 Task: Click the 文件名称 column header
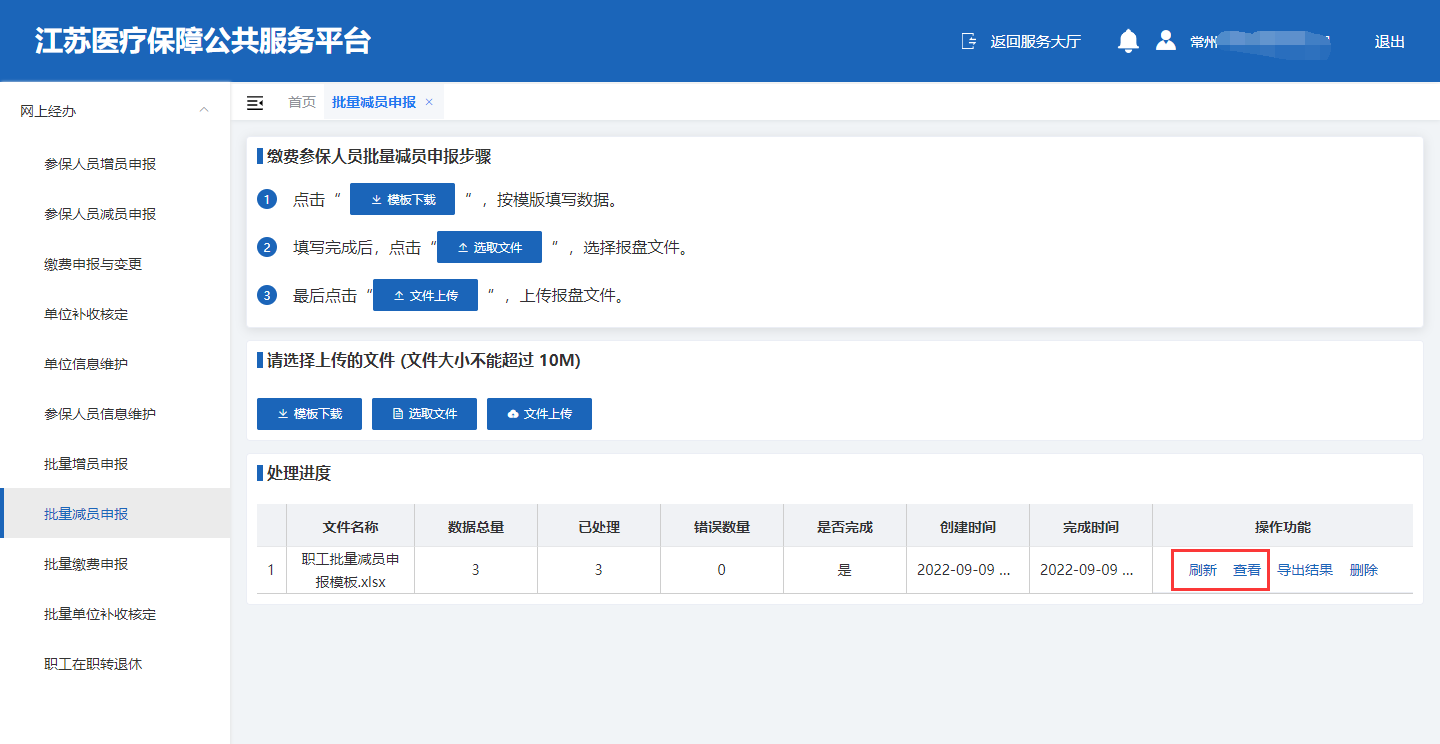click(350, 527)
